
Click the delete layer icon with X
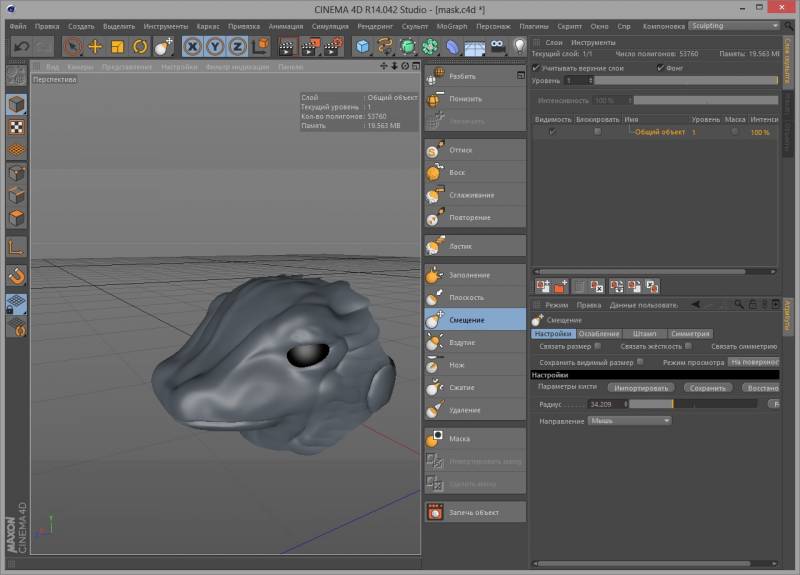596,287
